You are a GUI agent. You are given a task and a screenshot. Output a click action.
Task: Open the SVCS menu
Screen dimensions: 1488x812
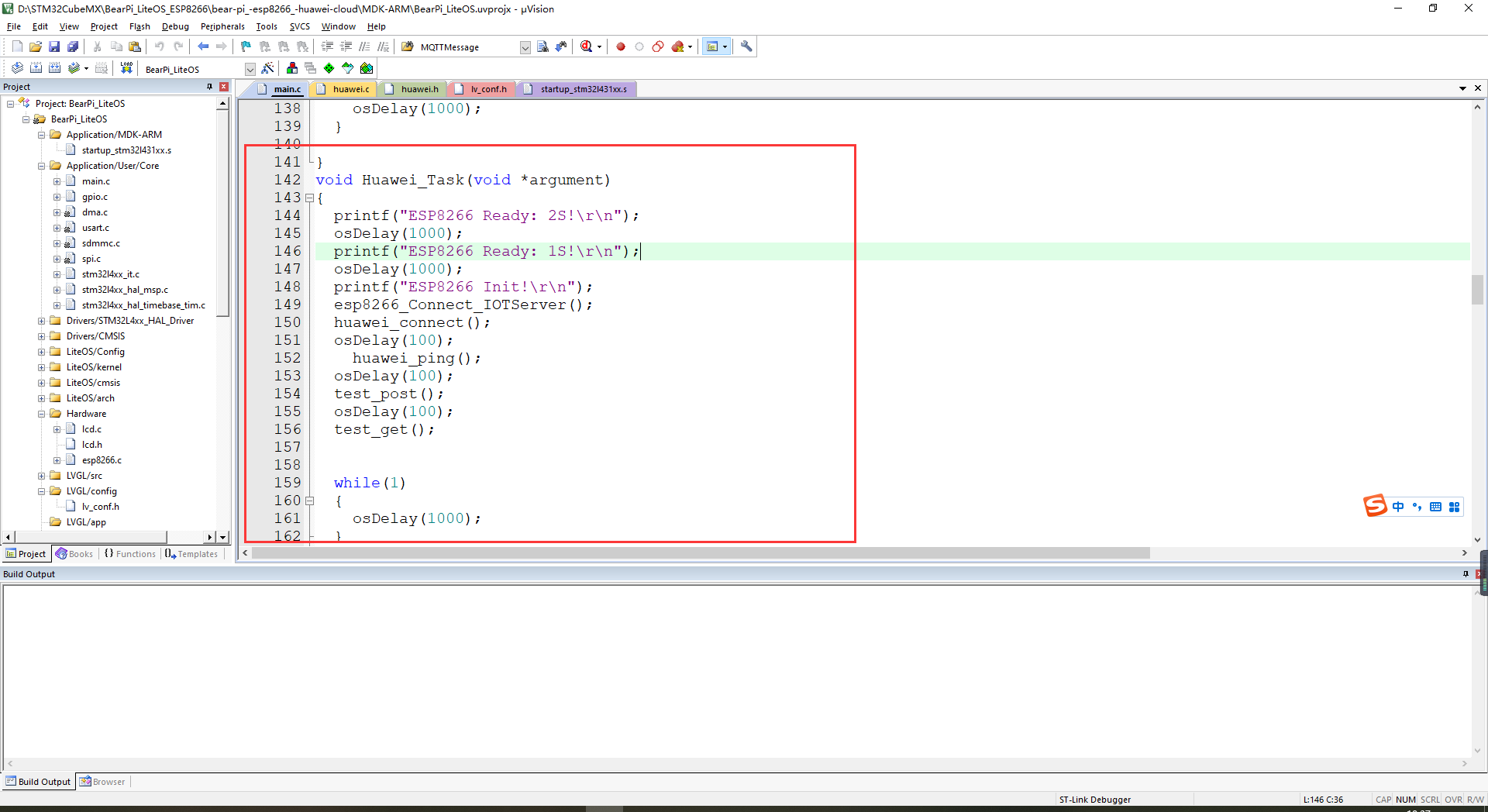point(299,26)
